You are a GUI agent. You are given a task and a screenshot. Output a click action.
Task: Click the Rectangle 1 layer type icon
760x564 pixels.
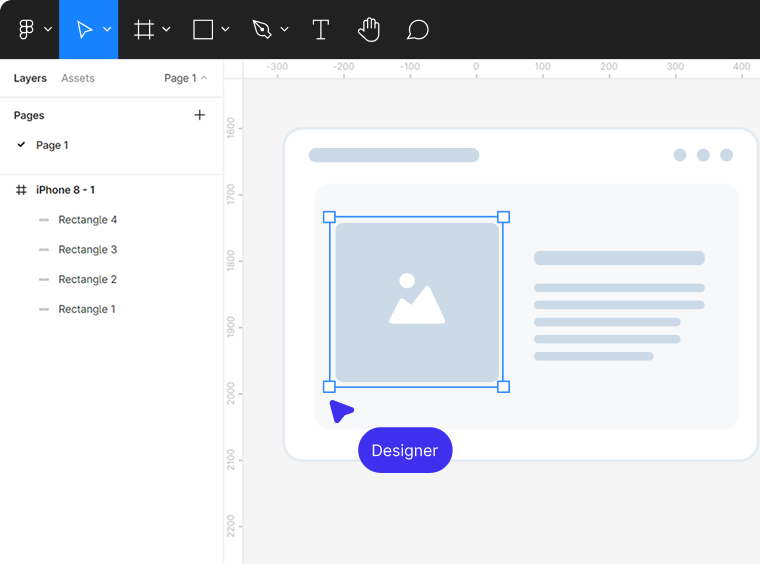coord(44,310)
